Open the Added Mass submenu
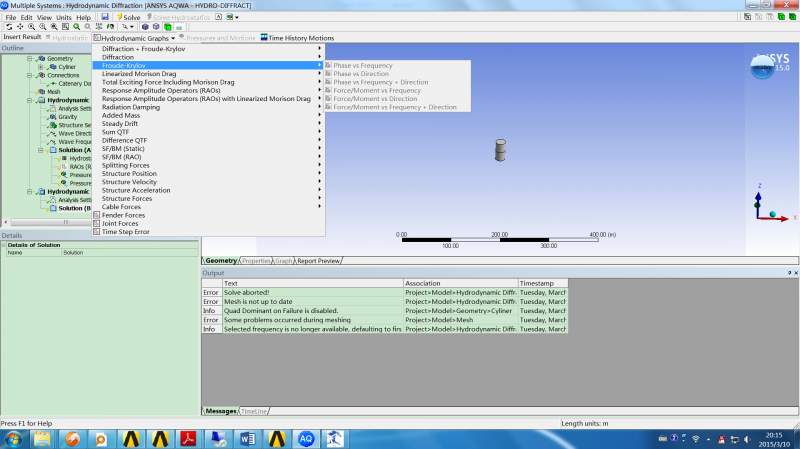800x449 pixels. point(208,115)
